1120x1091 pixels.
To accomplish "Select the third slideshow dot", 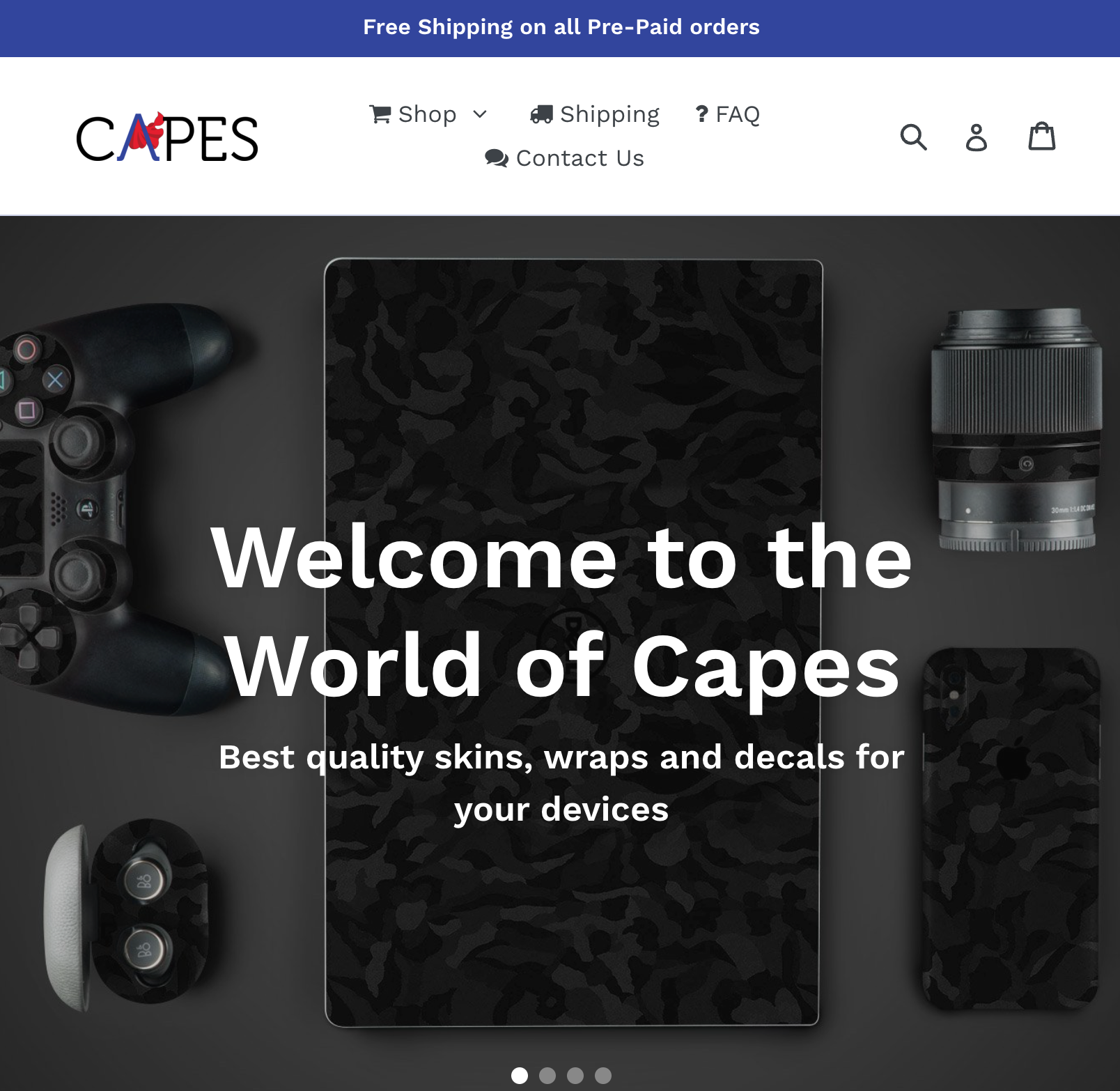I will tap(575, 1075).
